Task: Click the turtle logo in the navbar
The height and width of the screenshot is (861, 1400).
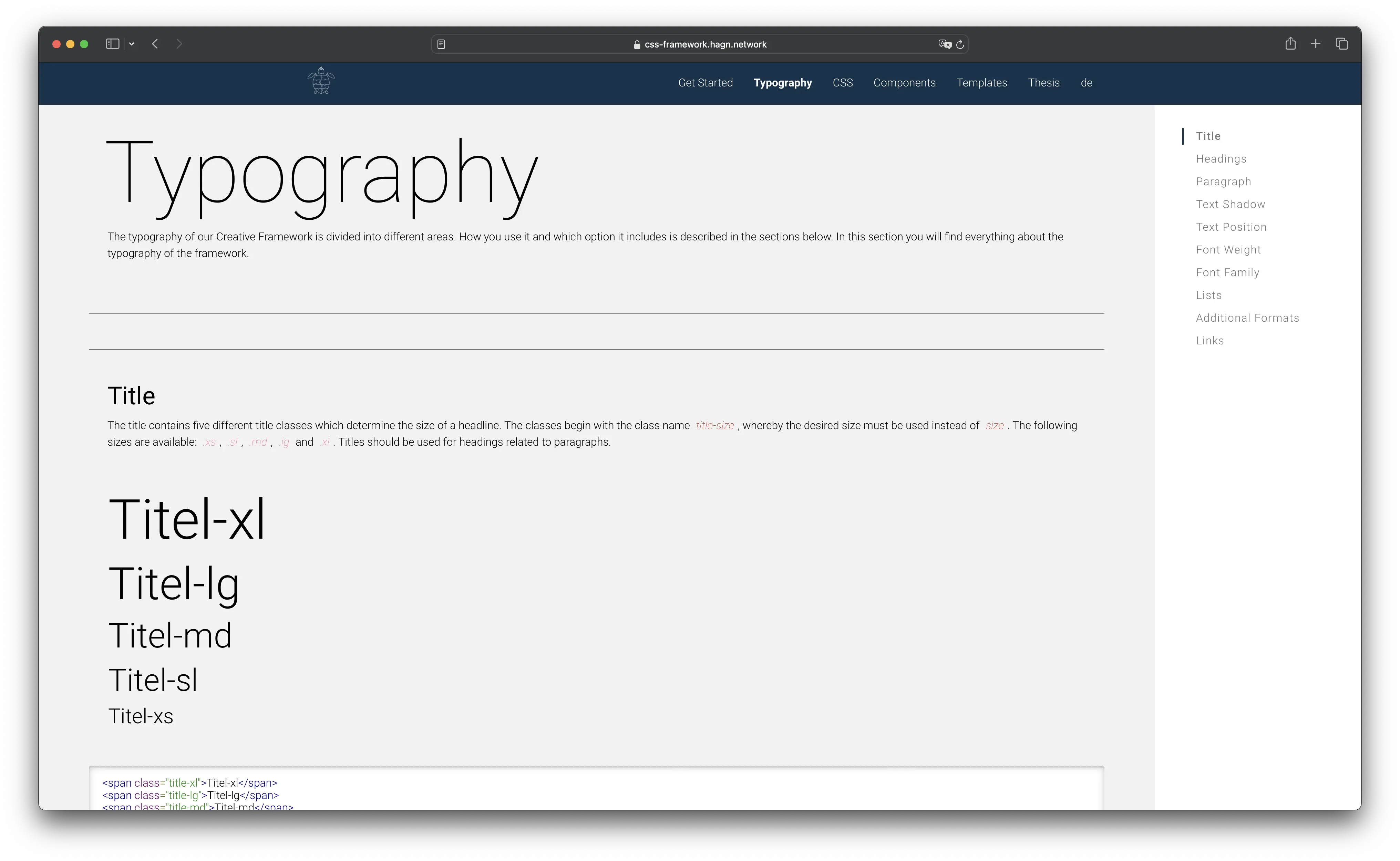Action: pos(321,81)
